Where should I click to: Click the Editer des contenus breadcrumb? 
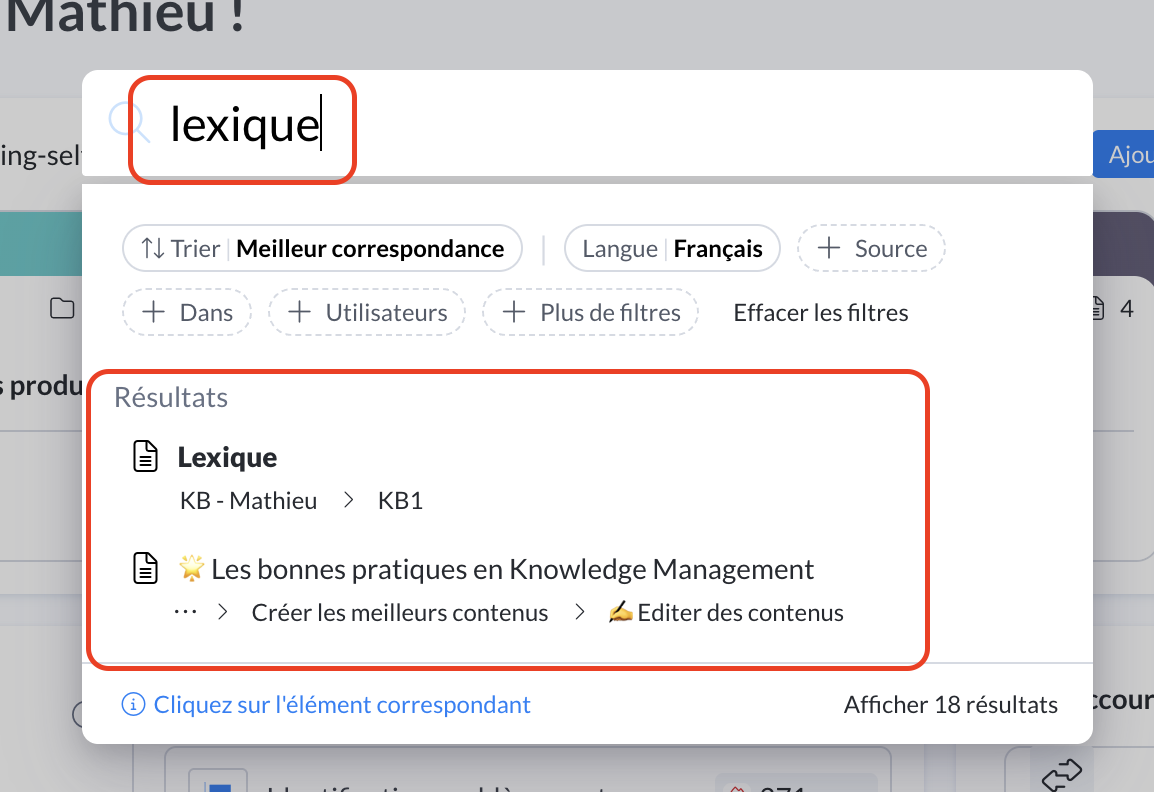tap(726, 613)
